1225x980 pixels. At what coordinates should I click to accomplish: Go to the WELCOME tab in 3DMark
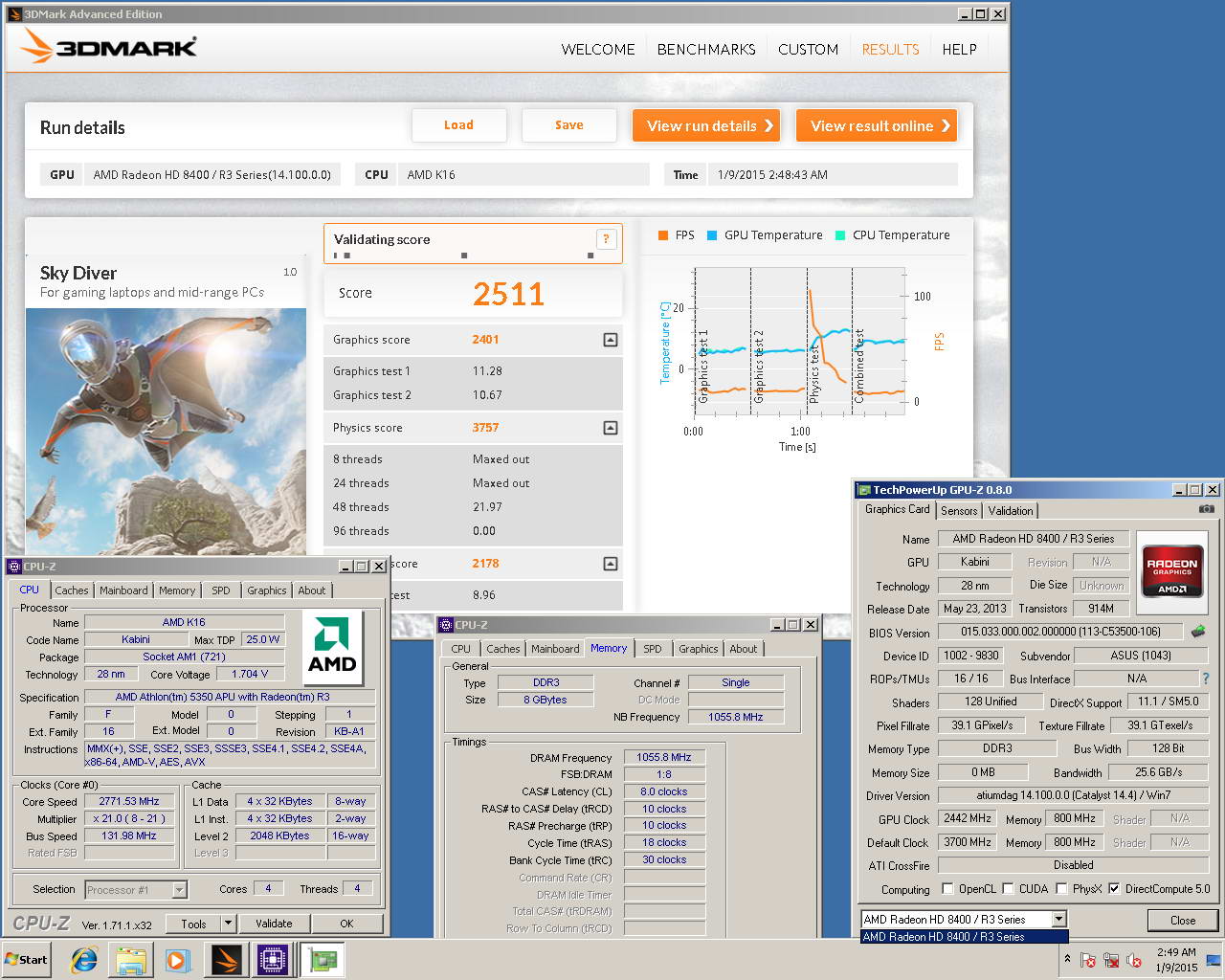(598, 50)
